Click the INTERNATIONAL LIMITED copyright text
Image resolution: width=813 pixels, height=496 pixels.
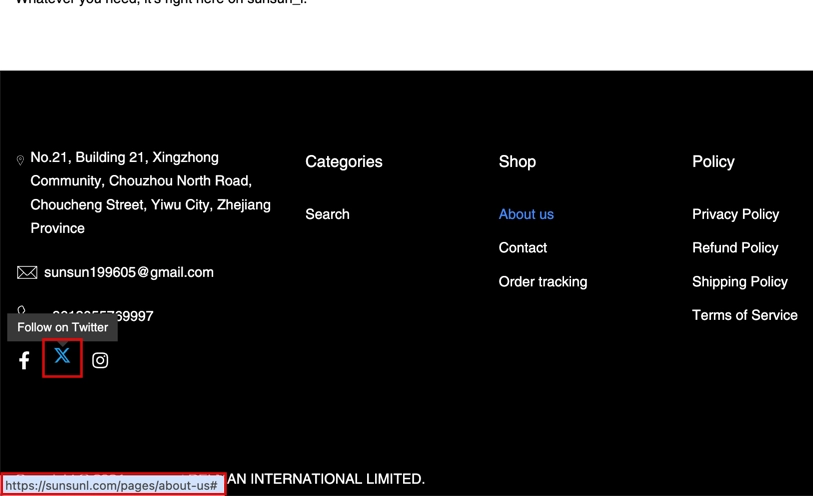click(x=325, y=479)
